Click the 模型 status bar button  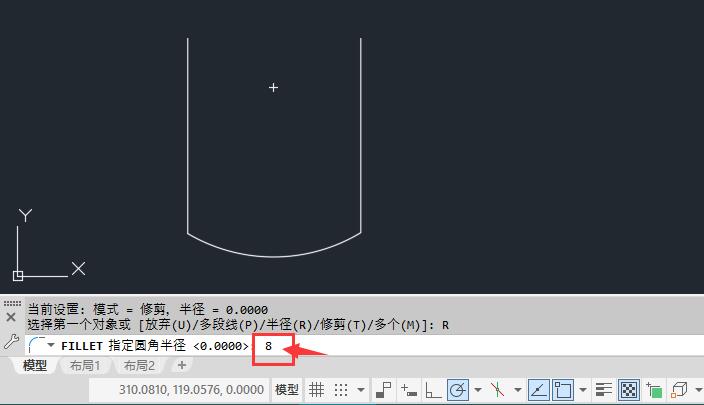[287, 390]
